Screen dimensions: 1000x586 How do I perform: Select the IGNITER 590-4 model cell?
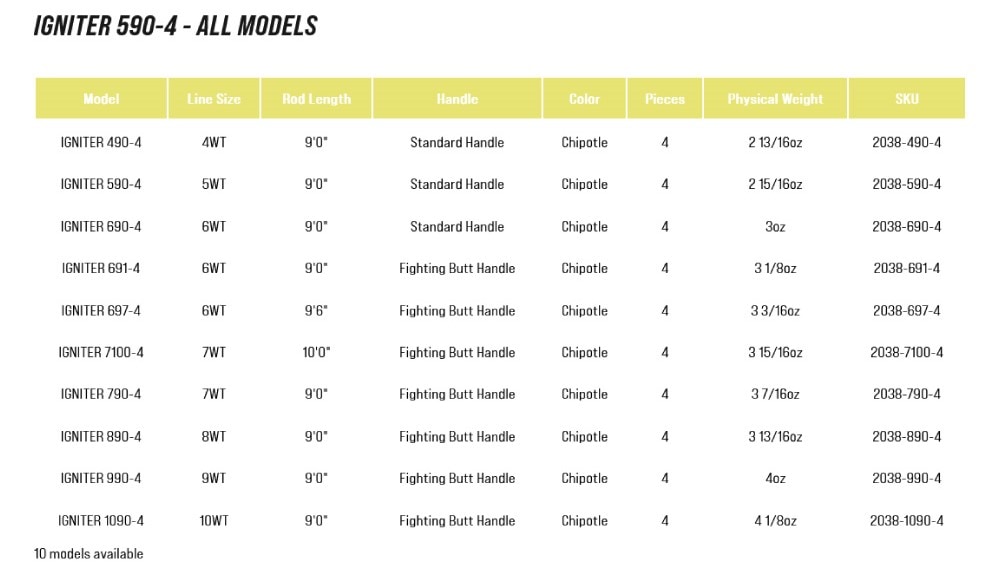coord(101,184)
